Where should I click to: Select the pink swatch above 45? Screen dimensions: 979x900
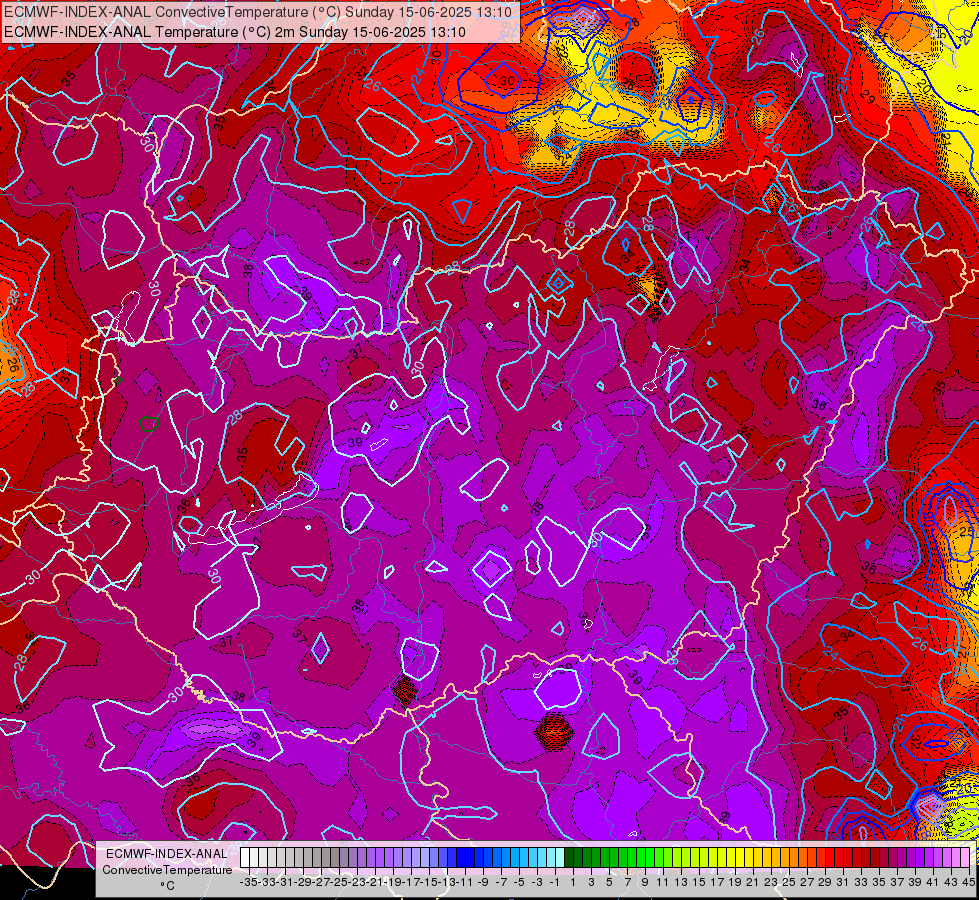coord(967,857)
